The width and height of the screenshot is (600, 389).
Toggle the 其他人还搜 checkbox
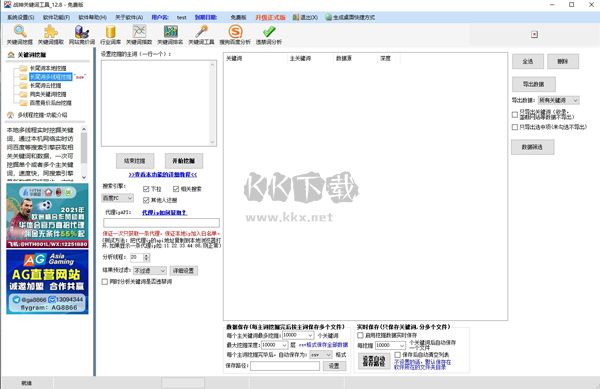tap(146, 200)
